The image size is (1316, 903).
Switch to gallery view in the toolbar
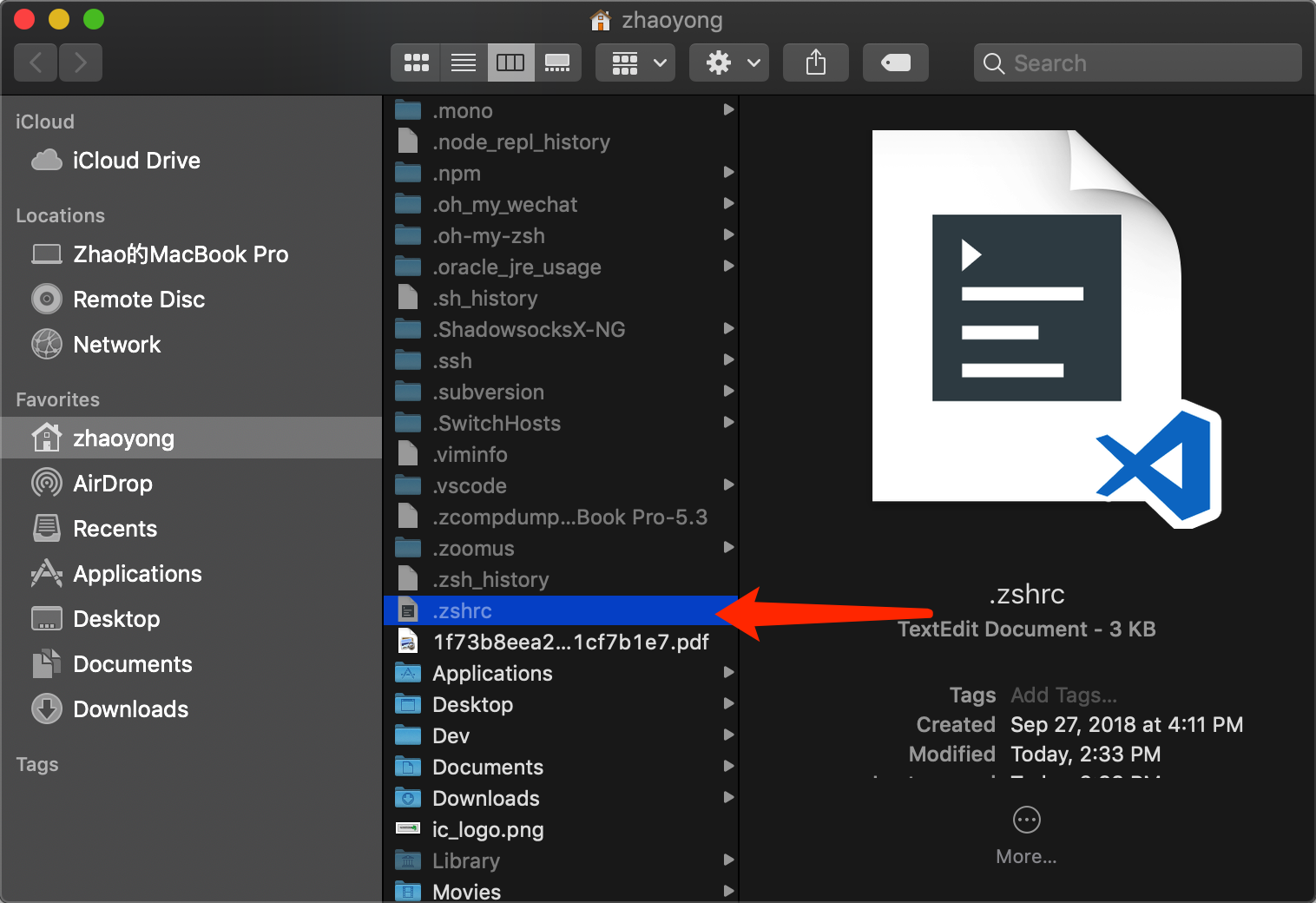(558, 62)
